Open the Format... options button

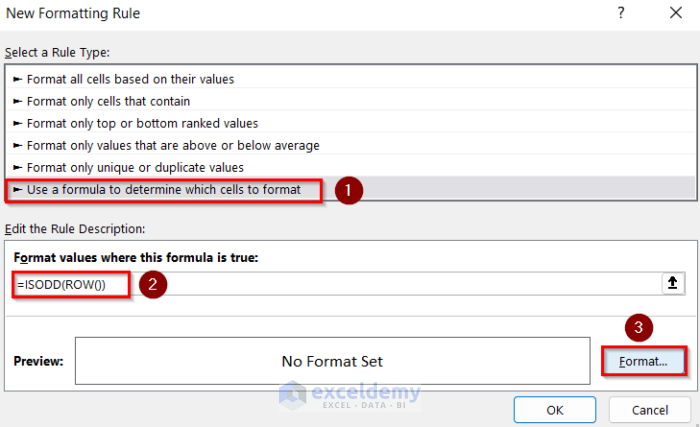click(644, 361)
